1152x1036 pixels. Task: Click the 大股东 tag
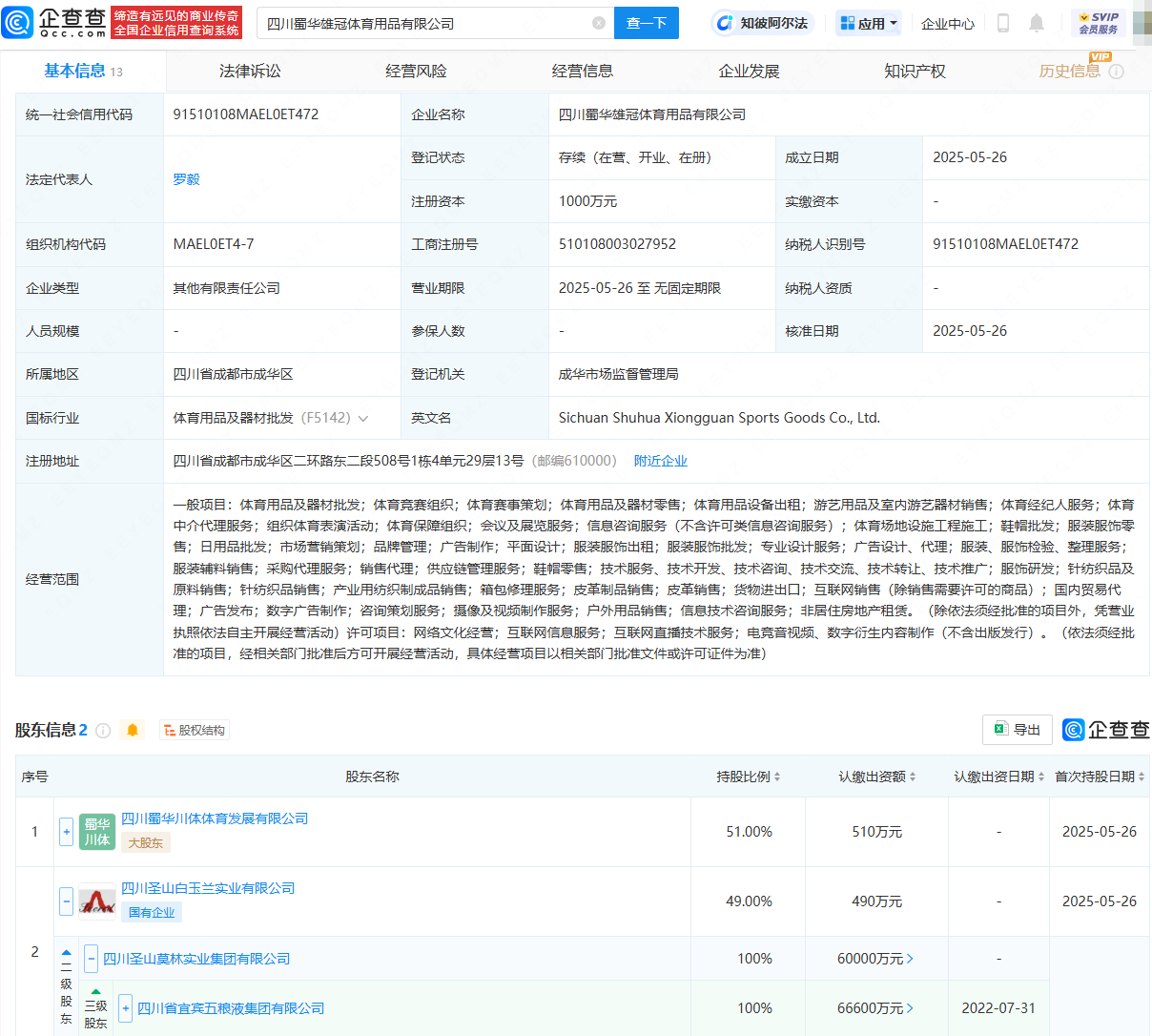[146, 843]
